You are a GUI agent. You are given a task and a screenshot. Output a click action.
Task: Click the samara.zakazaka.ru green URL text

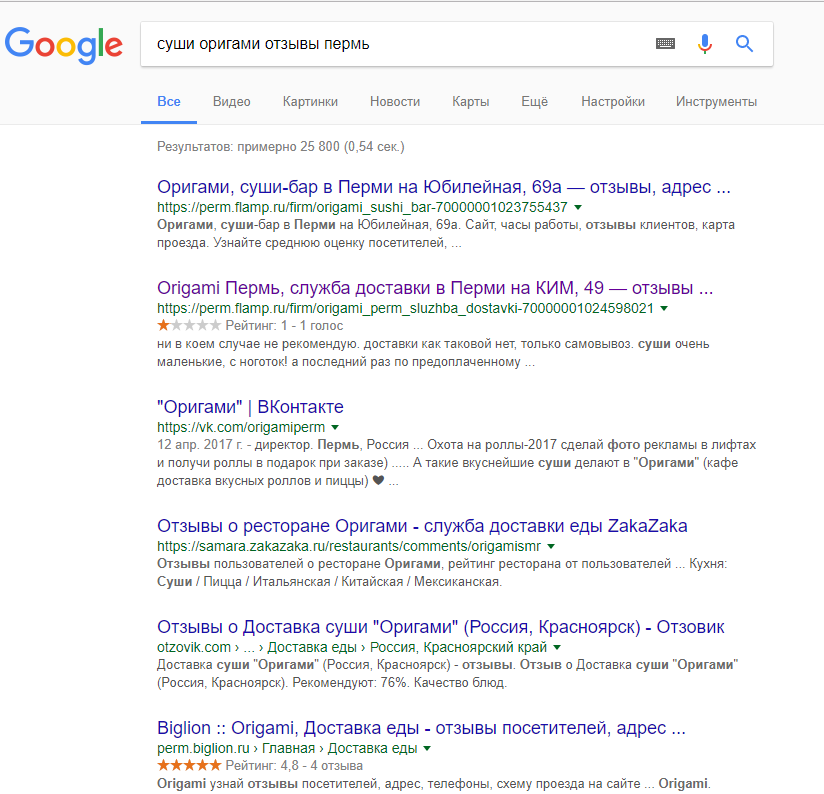(x=348, y=546)
